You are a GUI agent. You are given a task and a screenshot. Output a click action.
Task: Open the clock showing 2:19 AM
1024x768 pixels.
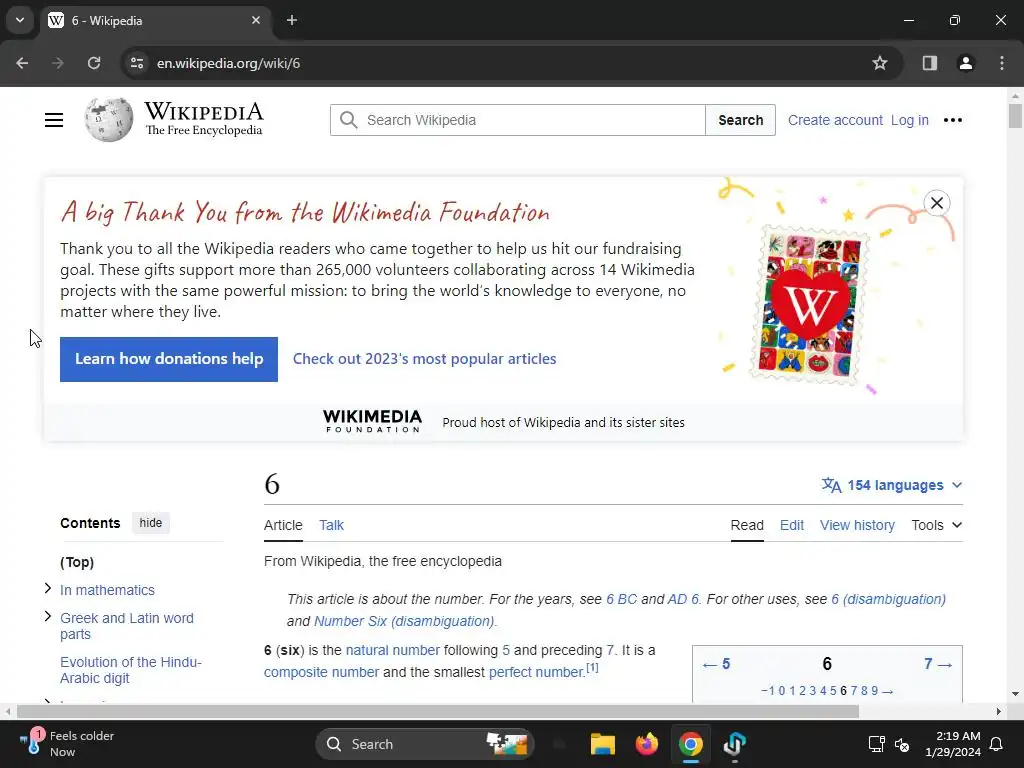953,744
